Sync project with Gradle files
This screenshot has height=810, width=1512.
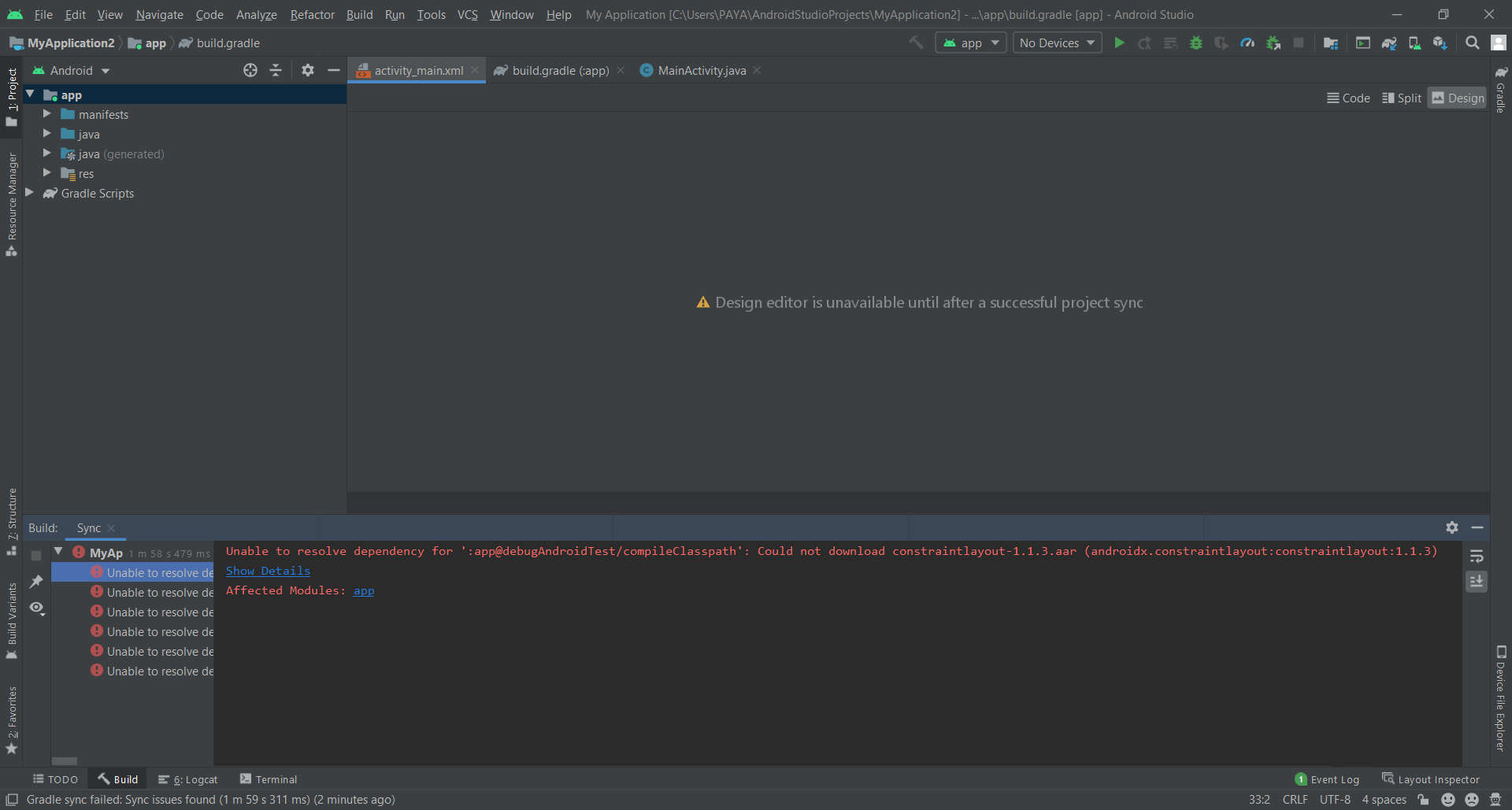(x=1389, y=43)
